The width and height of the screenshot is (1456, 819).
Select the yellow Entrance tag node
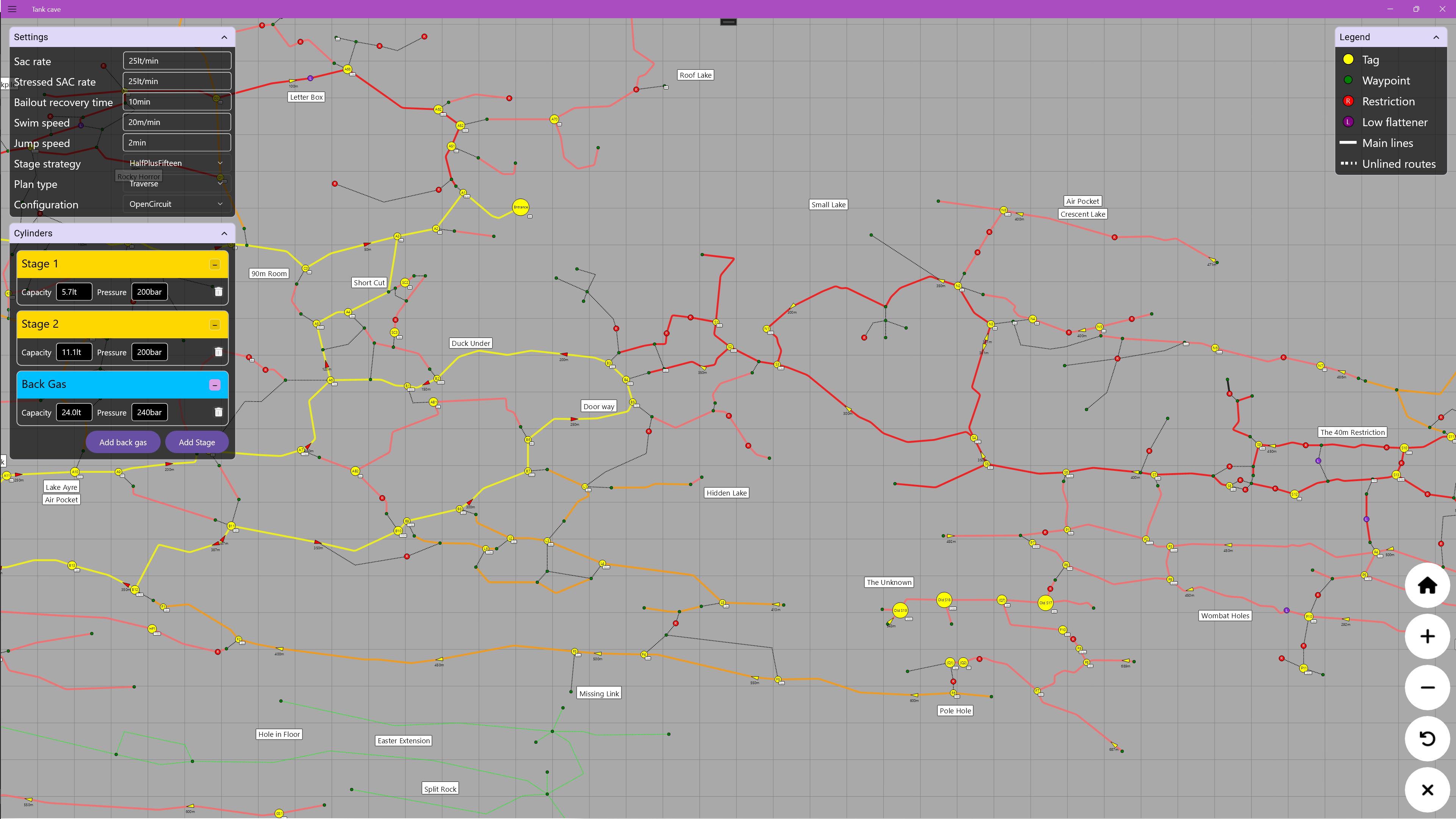coord(520,207)
